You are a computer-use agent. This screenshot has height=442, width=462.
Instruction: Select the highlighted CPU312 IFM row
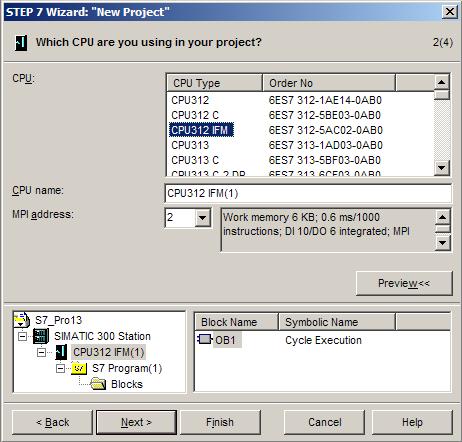coord(201,130)
